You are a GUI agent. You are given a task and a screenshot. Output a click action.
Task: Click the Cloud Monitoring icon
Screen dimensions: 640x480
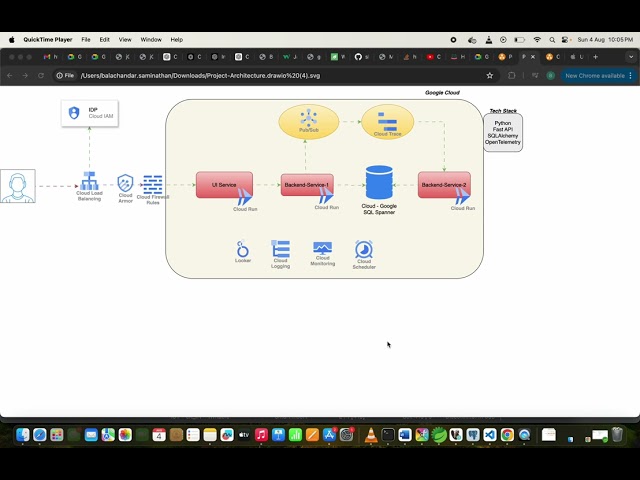click(322, 248)
